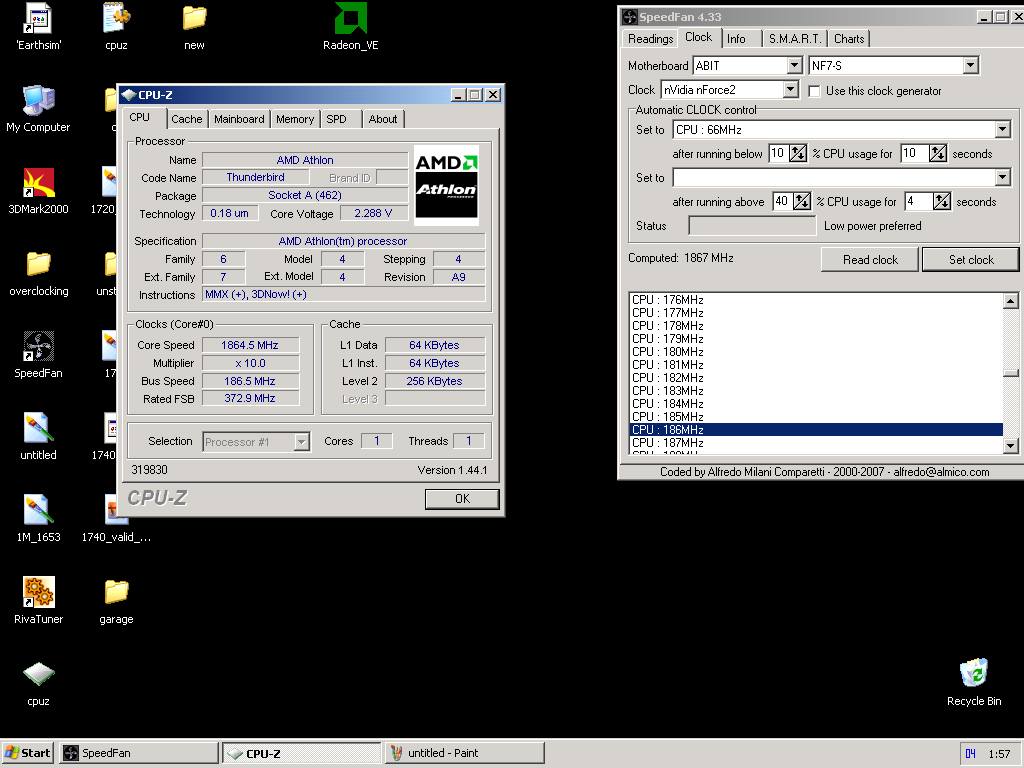
Task: Click the SpeedFan title bar fan icon
Action: [x=630, y=17]
